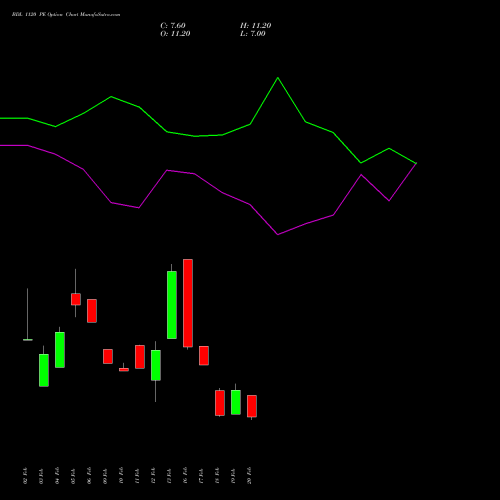The image size is (500, 500).
Task: Click the green line's highest peak
Action: [x=278, y=78]
